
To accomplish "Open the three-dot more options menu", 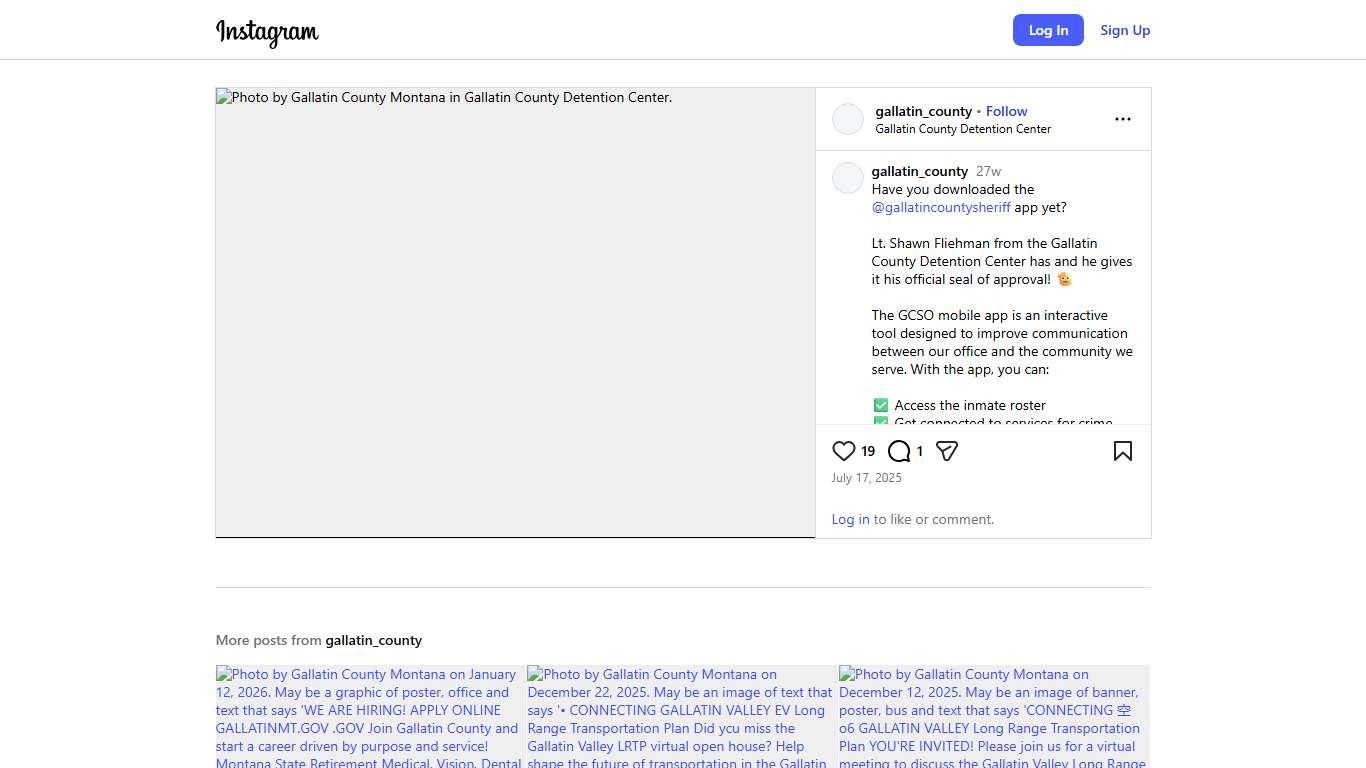I will click(1122, 119).
